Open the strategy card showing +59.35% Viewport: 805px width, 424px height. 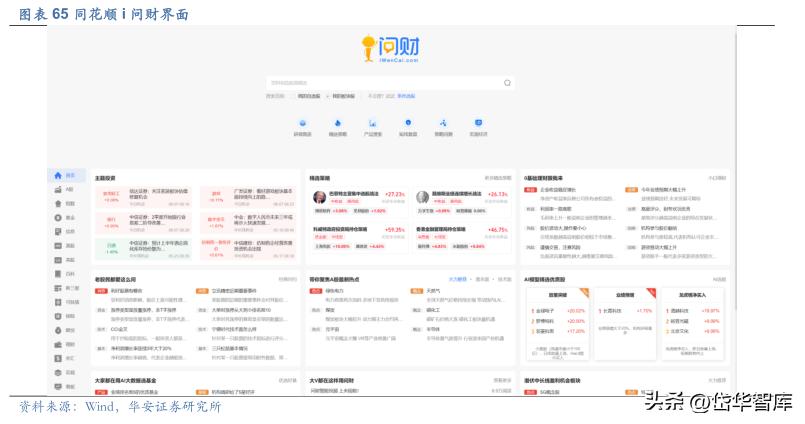359,238
